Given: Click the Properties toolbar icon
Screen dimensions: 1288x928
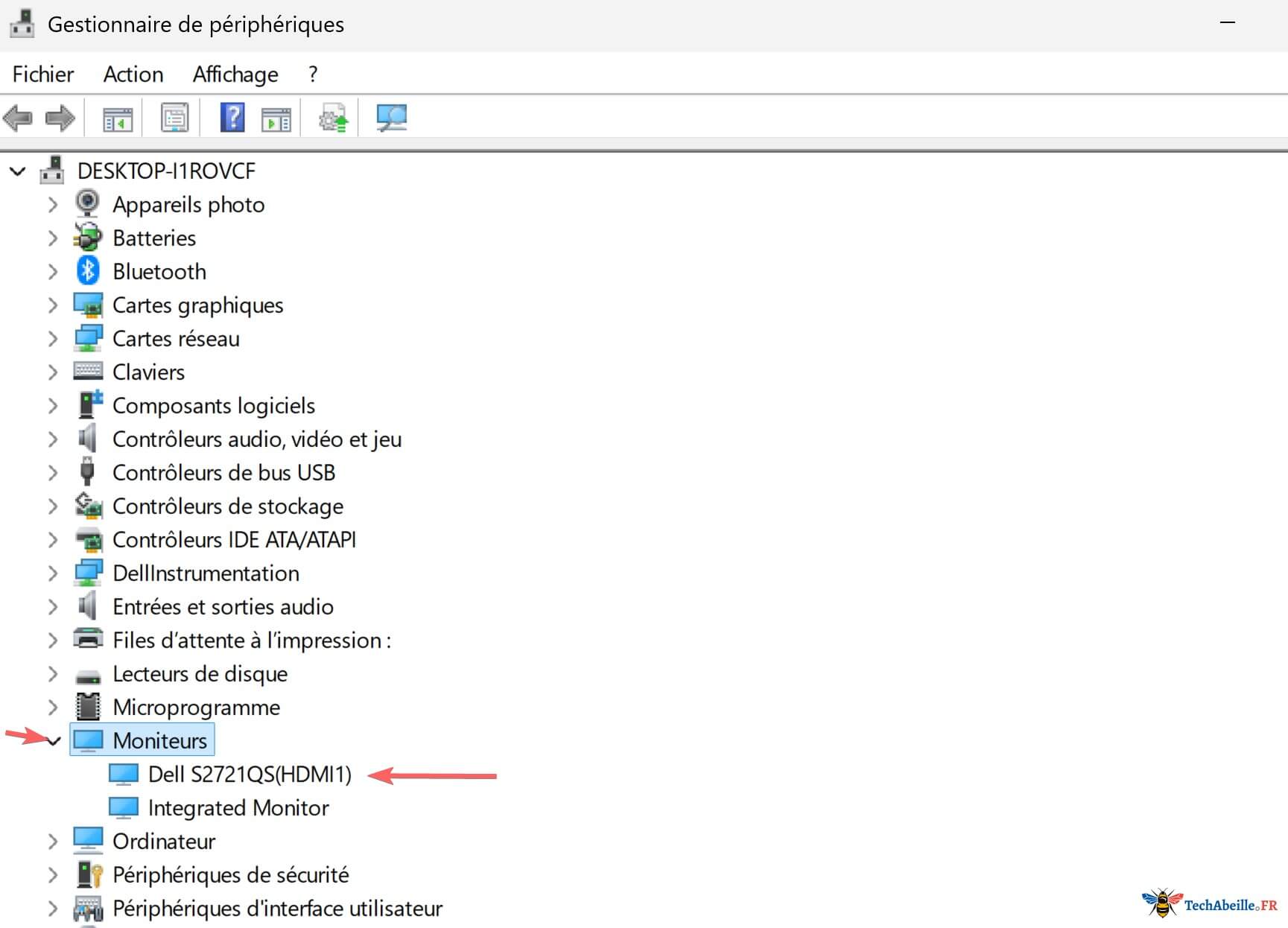Looking at the screenshot, I should (x=174, y=118).
